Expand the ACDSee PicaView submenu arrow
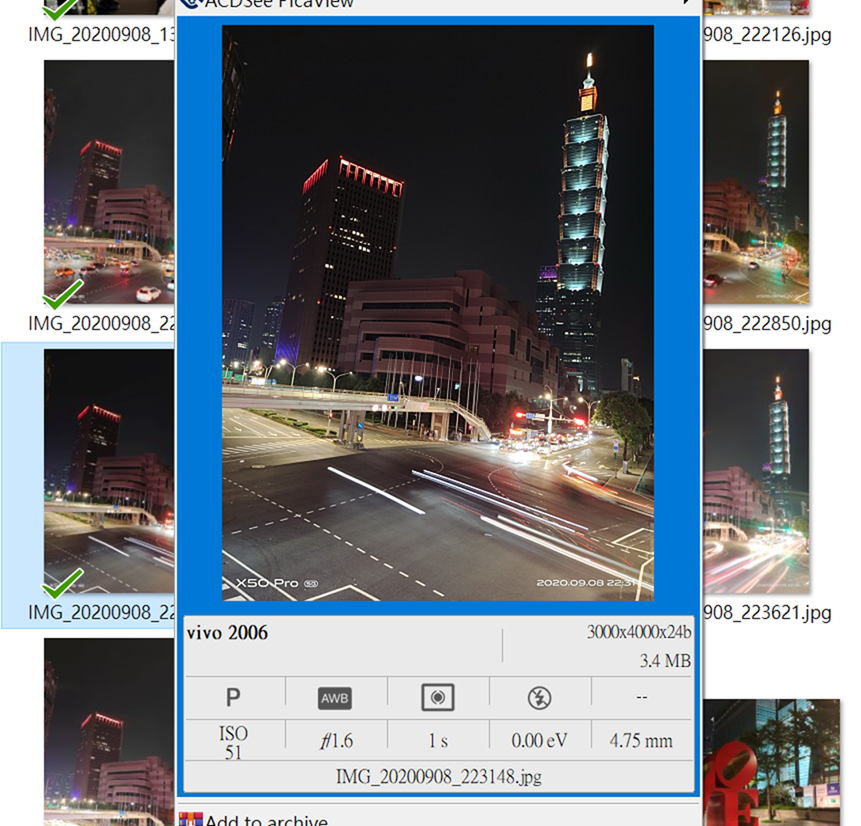The image size is (861, 826). tap(686, 4)
